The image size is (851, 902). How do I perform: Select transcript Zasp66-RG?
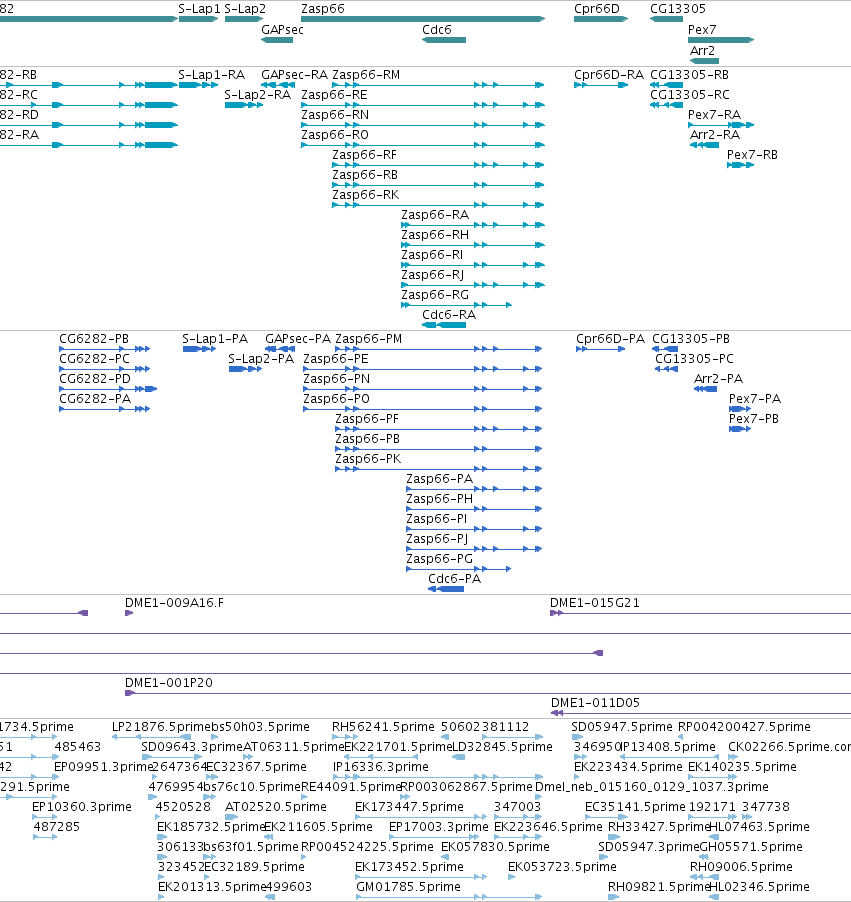[456, 305]
